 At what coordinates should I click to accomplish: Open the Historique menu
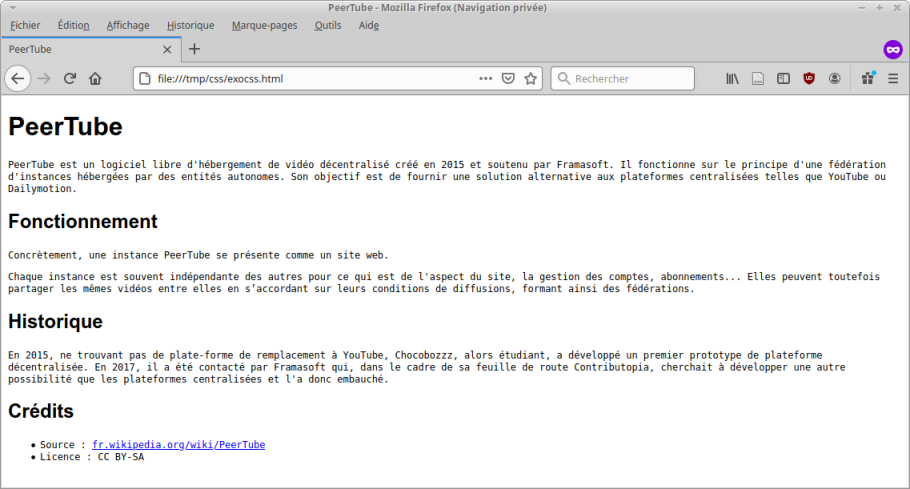coord(190,26)
